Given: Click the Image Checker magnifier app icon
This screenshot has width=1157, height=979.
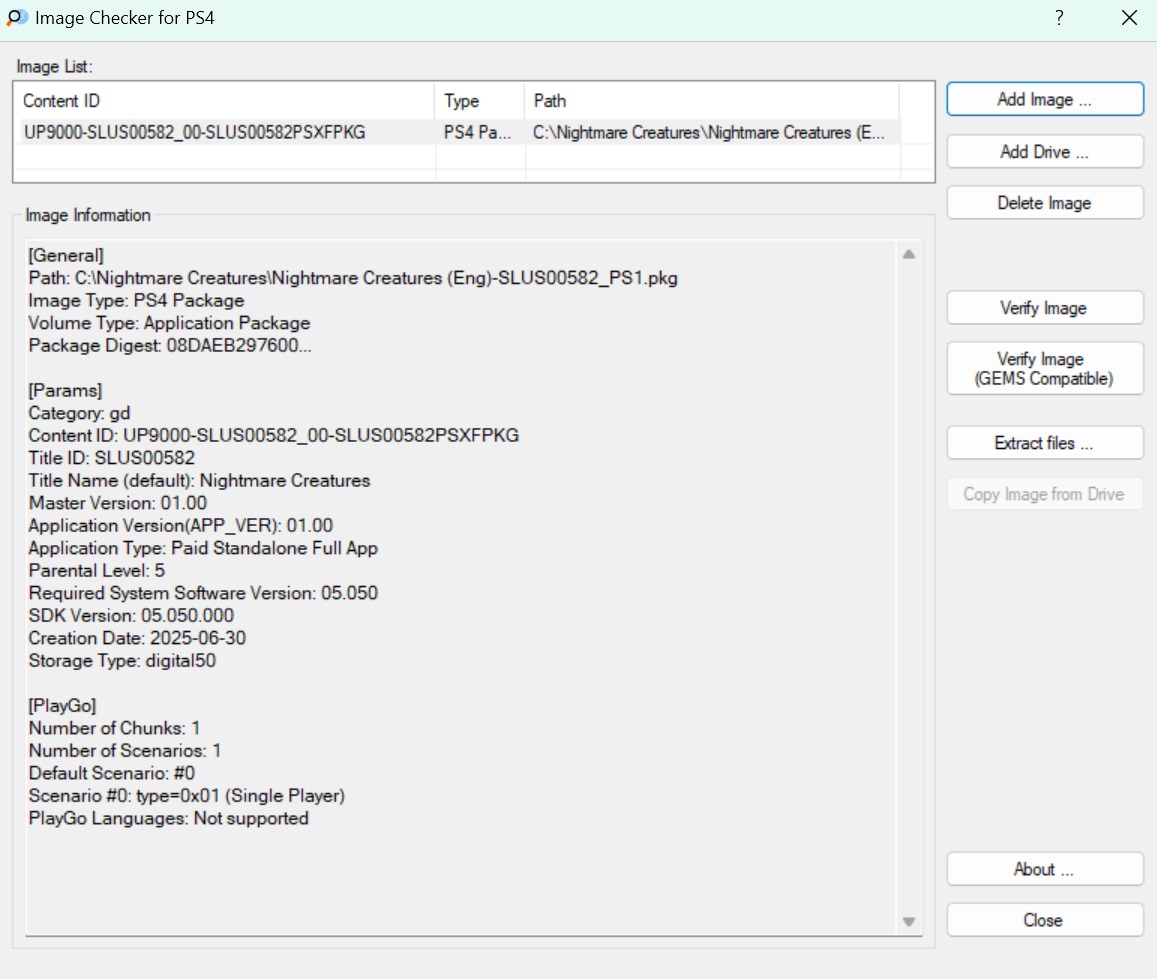Looking at the screenshot, I should (x=16, y=18).
